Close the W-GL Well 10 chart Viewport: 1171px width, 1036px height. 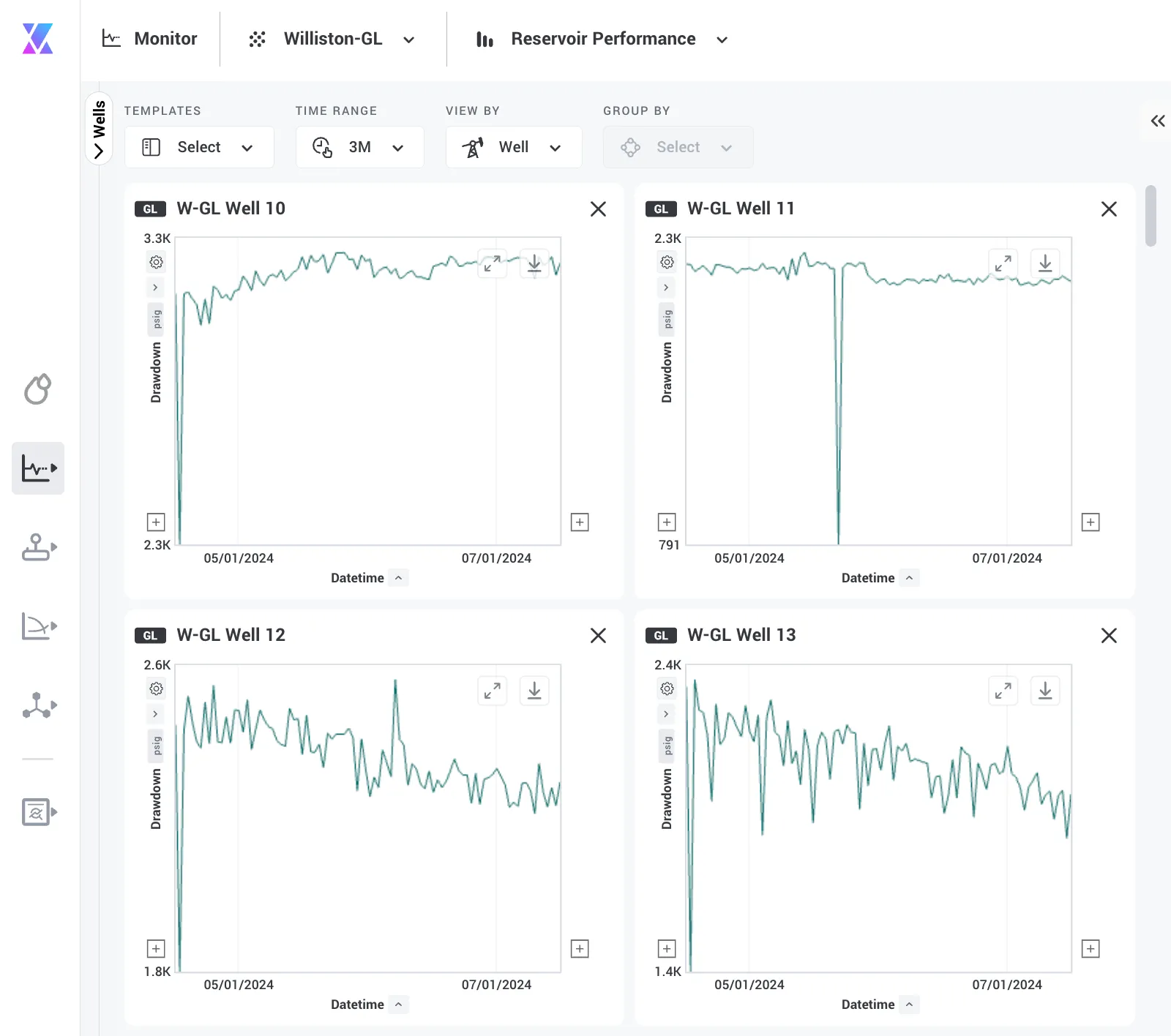(x=598, y=209)
